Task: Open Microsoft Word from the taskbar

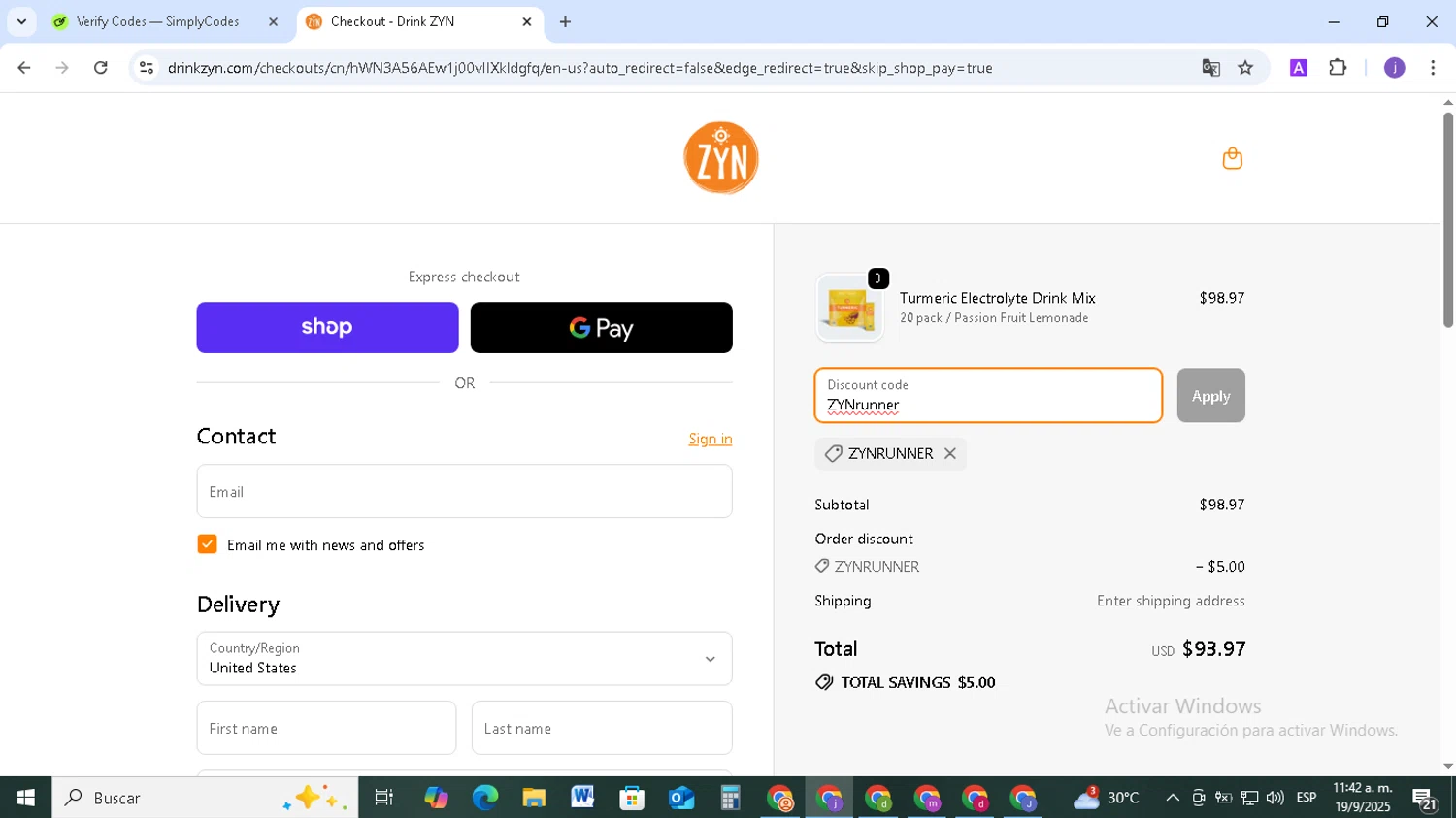Action: click(x=582, y=798)
